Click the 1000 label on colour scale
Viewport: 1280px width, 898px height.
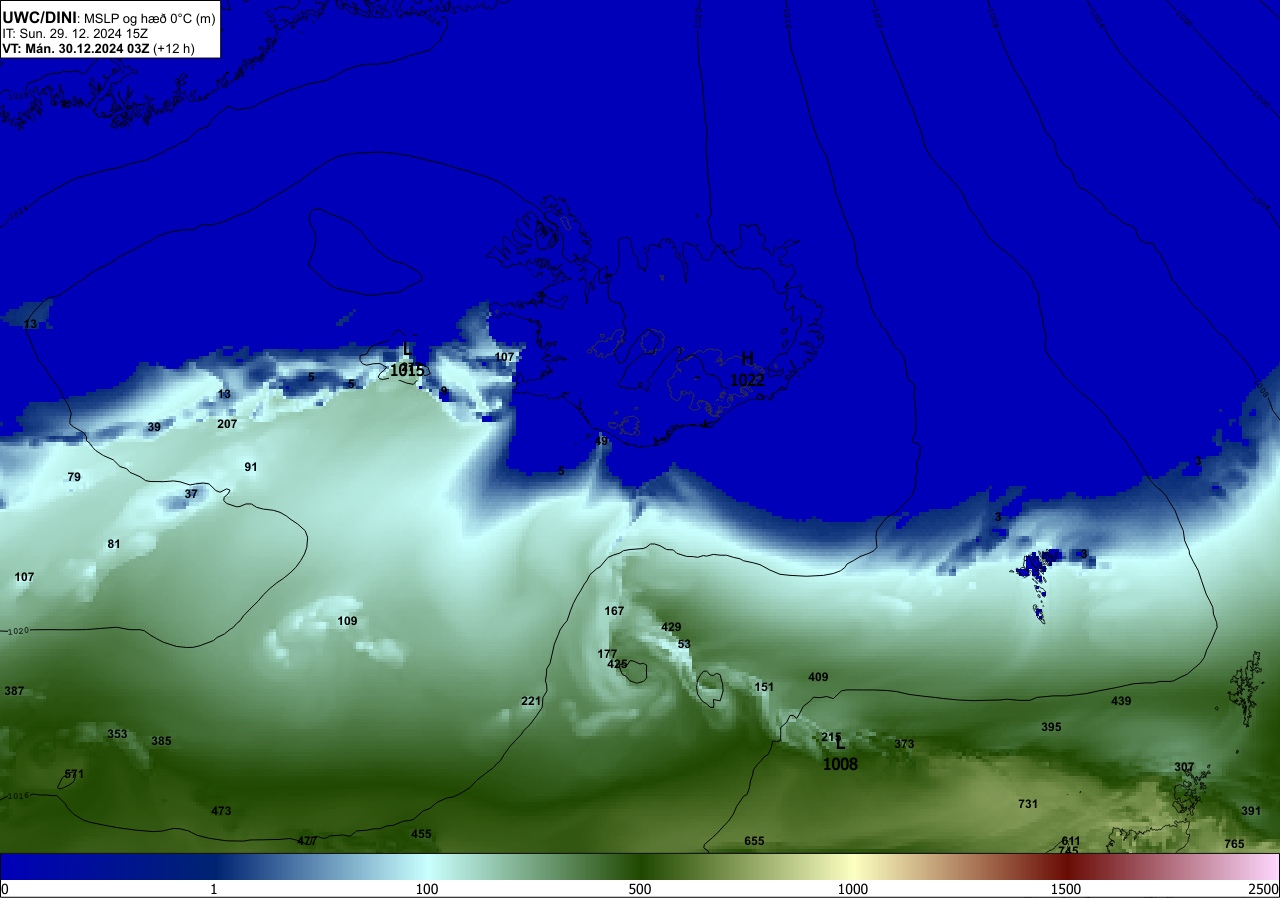click(x=852, y=889)
